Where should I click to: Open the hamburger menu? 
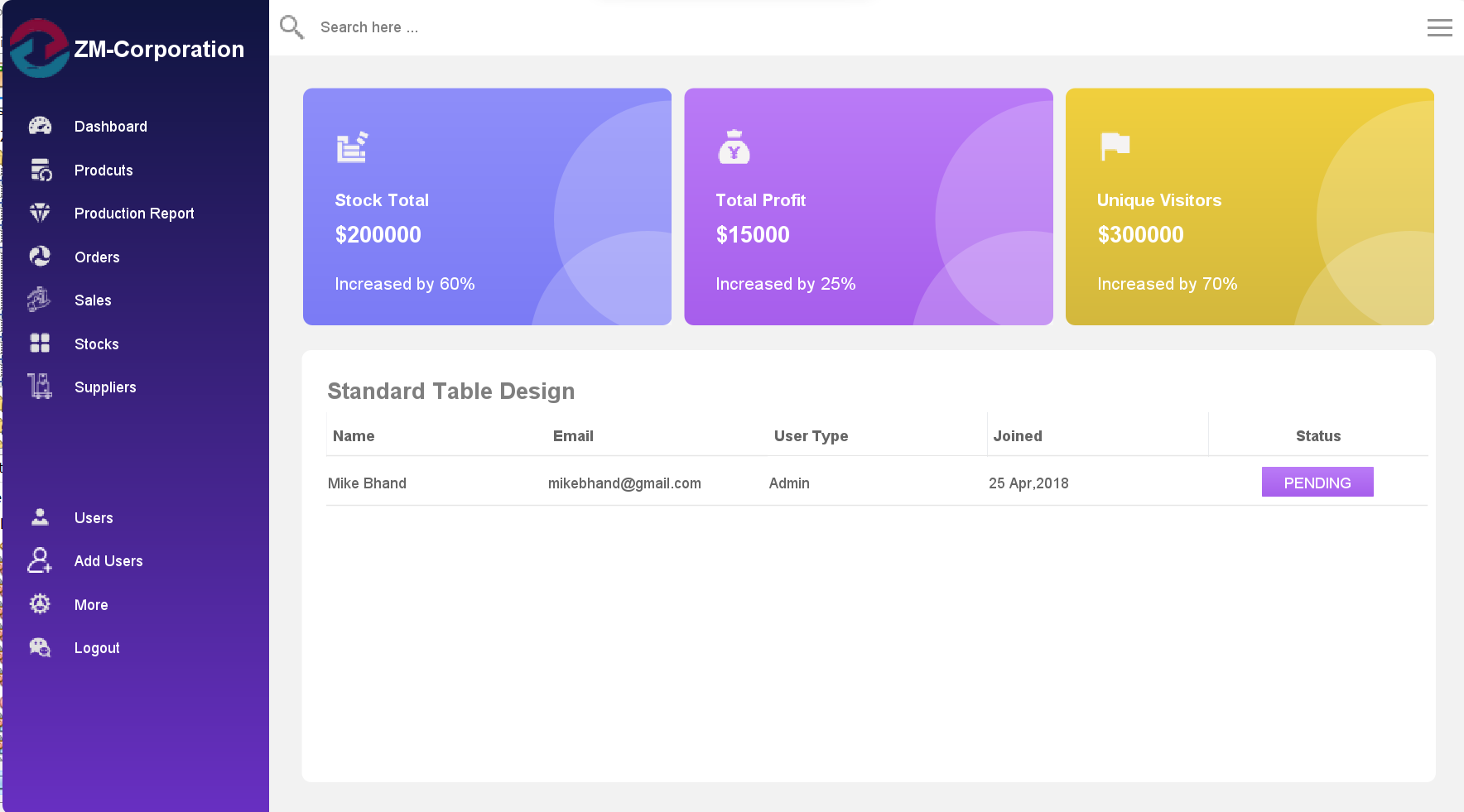[x=1440, y=27]
